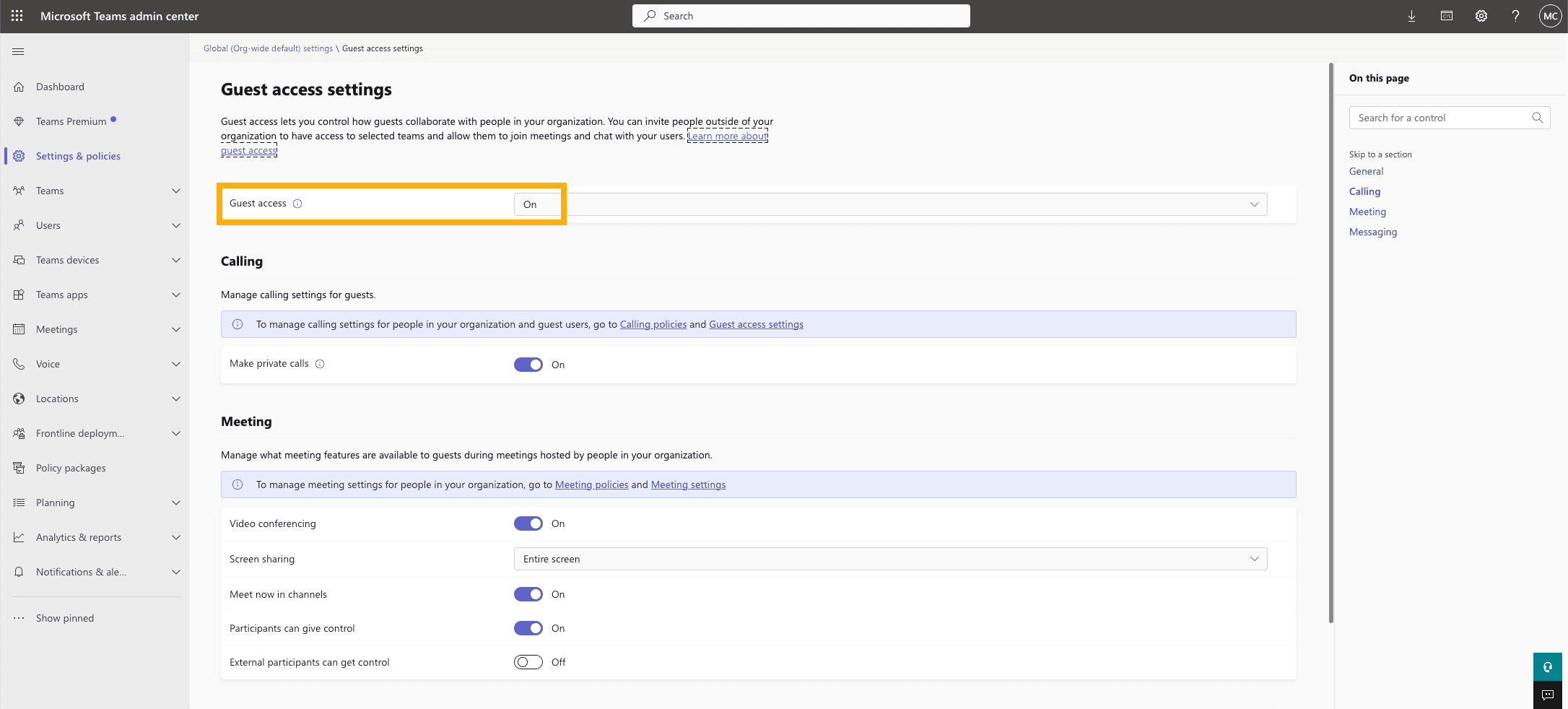Expand the Teams section chevron

(176, 191)
